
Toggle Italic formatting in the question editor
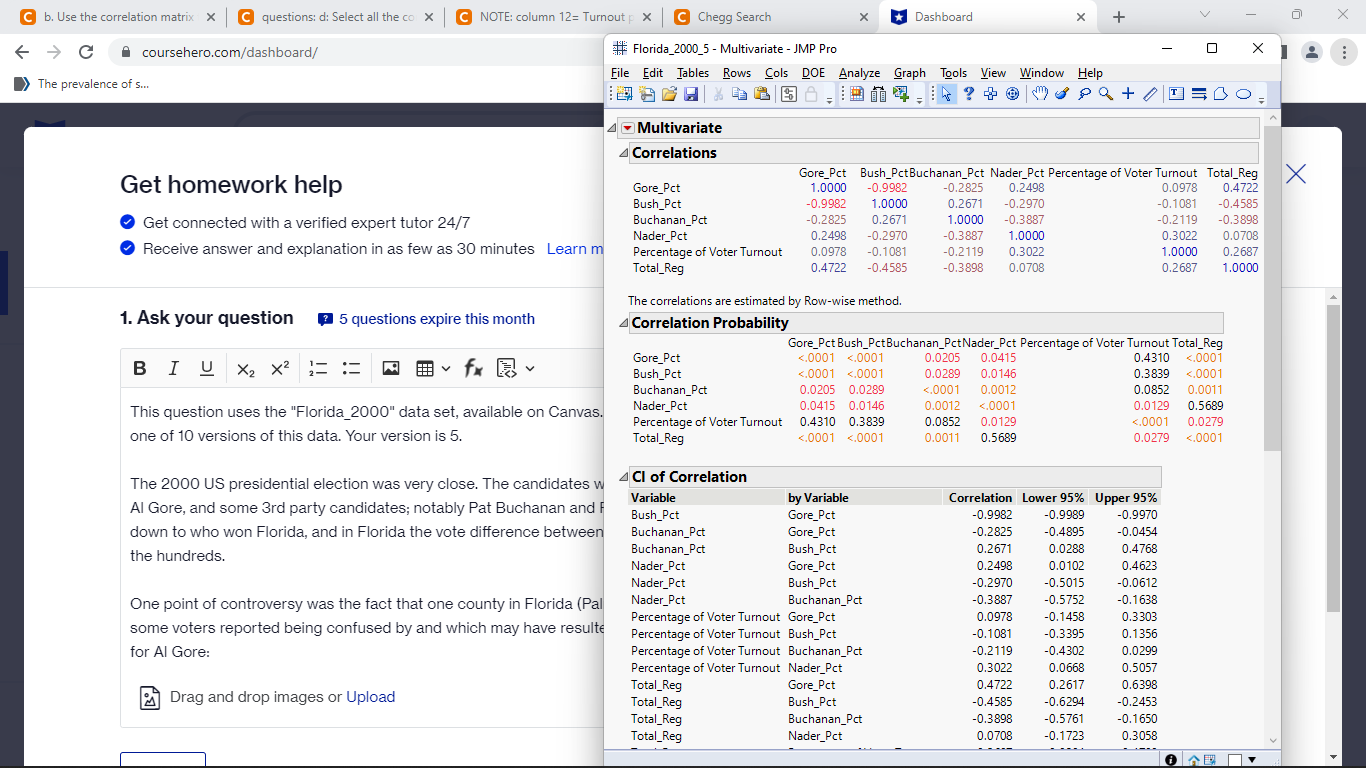coord(176,369)
